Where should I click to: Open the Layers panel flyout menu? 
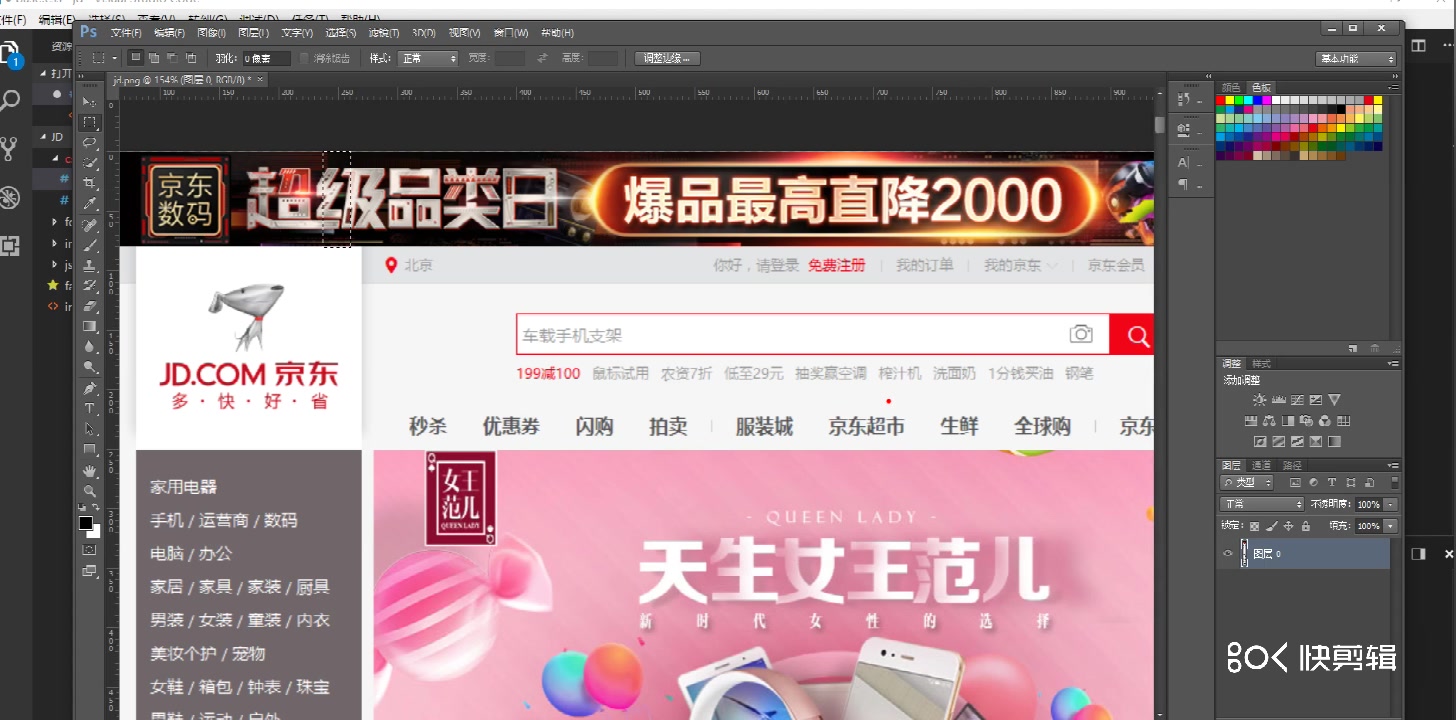1393,465
